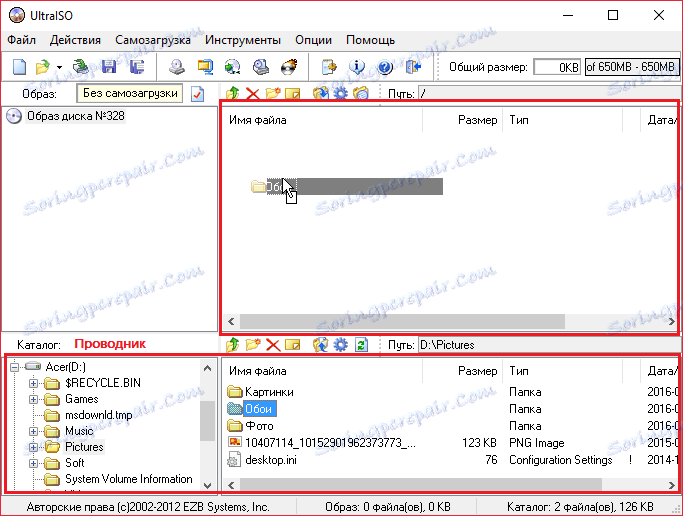Click the red X delete icon in catalog pane
This screenshot has width=683, height=516.
click(273, 345)
